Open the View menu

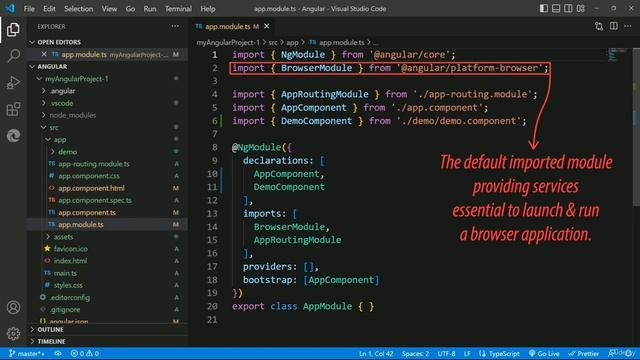click(109, 9)
